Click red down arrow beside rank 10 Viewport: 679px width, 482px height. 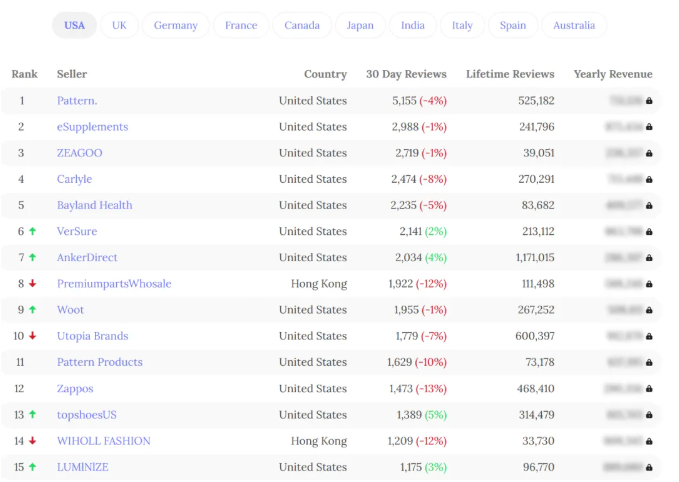coord(32,336)
